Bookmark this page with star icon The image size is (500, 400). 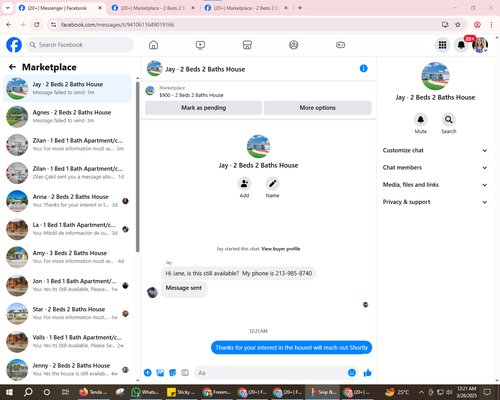pos(458,24)
